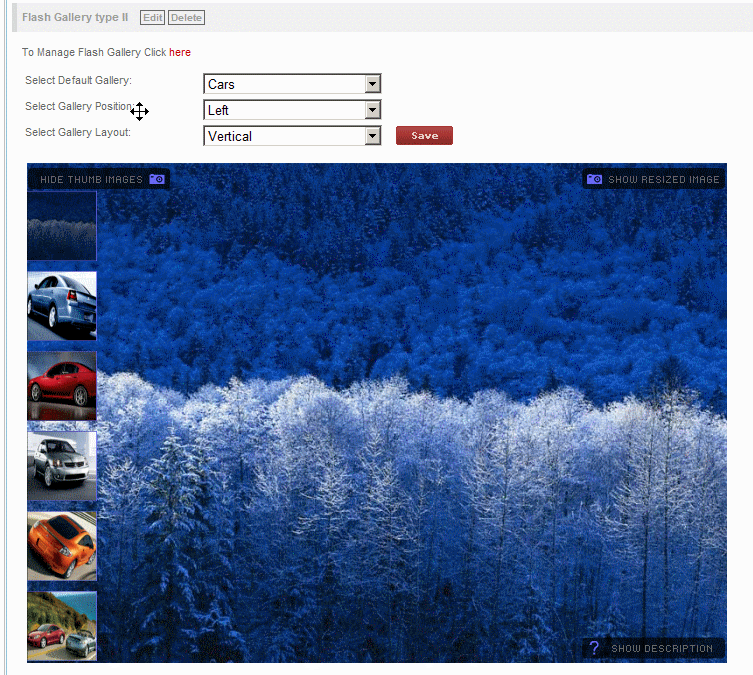
Task: Click Show Resized Image text
Action: click(x=664, y=180)
